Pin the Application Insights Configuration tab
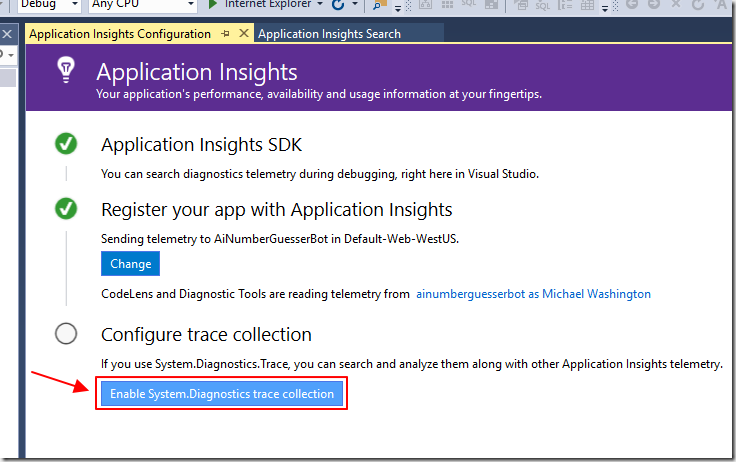The image size is (736, 462). point(226,34)
